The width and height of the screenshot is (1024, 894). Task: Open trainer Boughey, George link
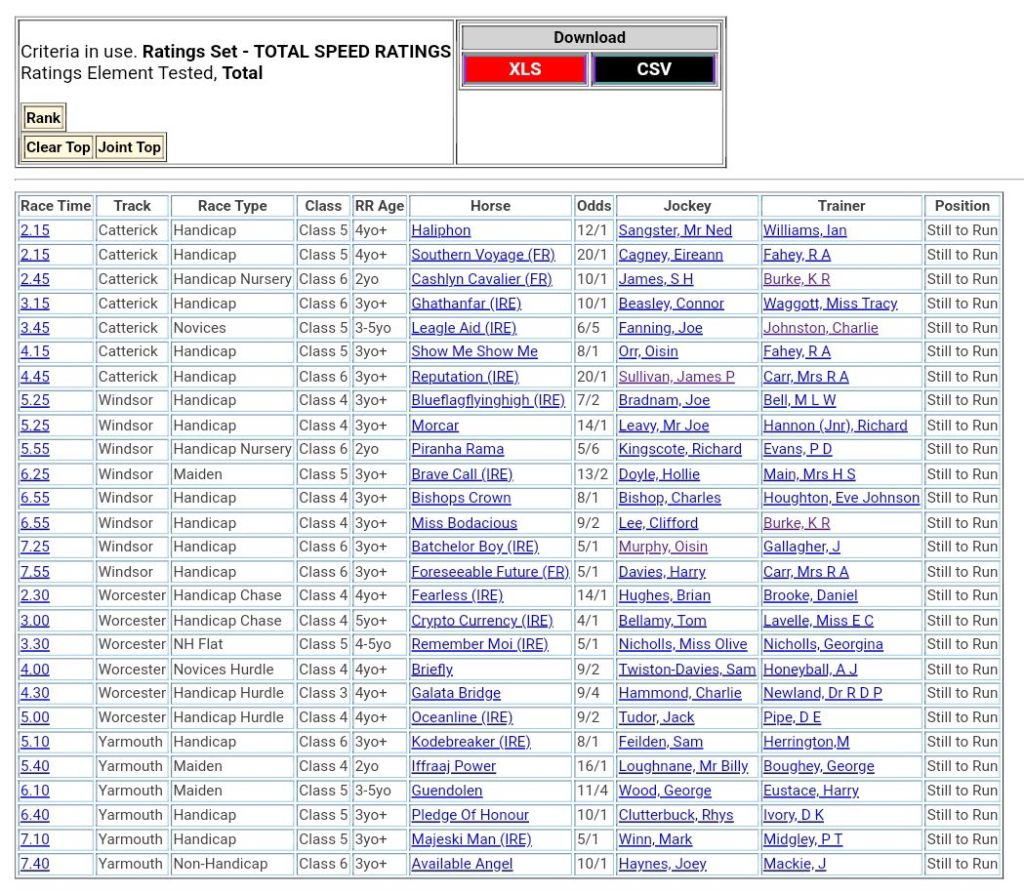pyautogui.click(x=818, y=766)
